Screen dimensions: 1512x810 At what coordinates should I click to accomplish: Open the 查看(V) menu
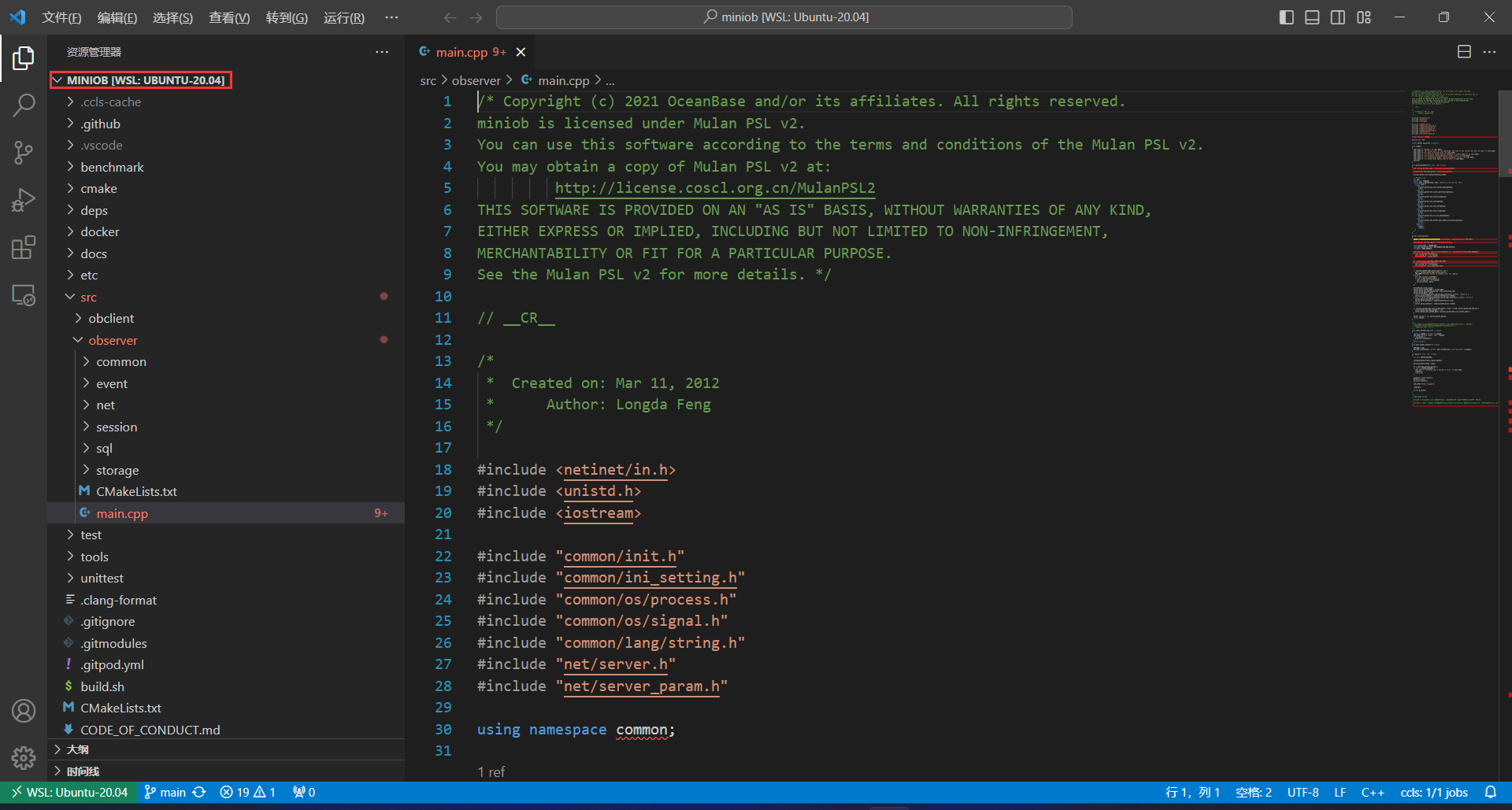229,17
